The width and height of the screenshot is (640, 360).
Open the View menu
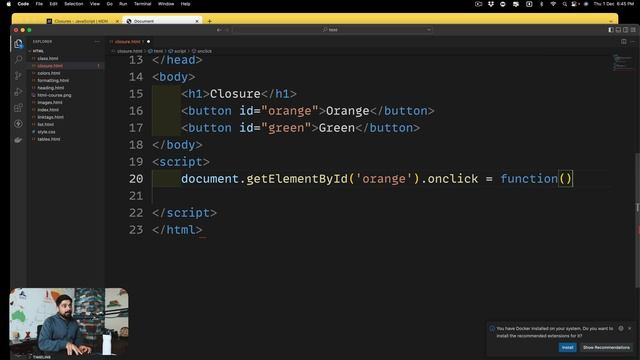[x=95, y=4]
